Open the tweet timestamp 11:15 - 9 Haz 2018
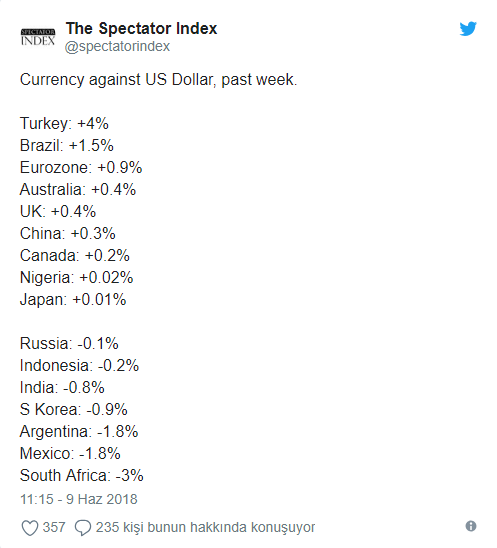The width and height of the screenshot is (497, 548). tap(79, 499)
